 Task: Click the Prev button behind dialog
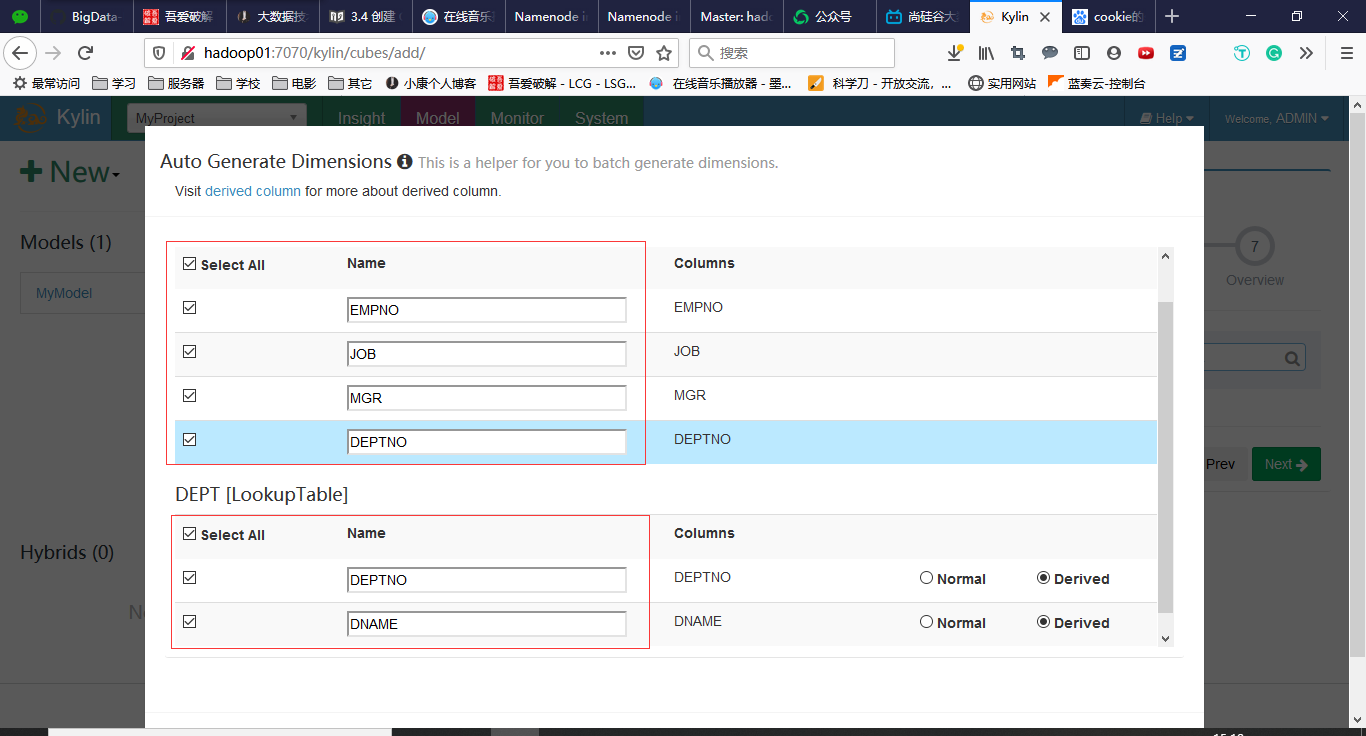1220,464
